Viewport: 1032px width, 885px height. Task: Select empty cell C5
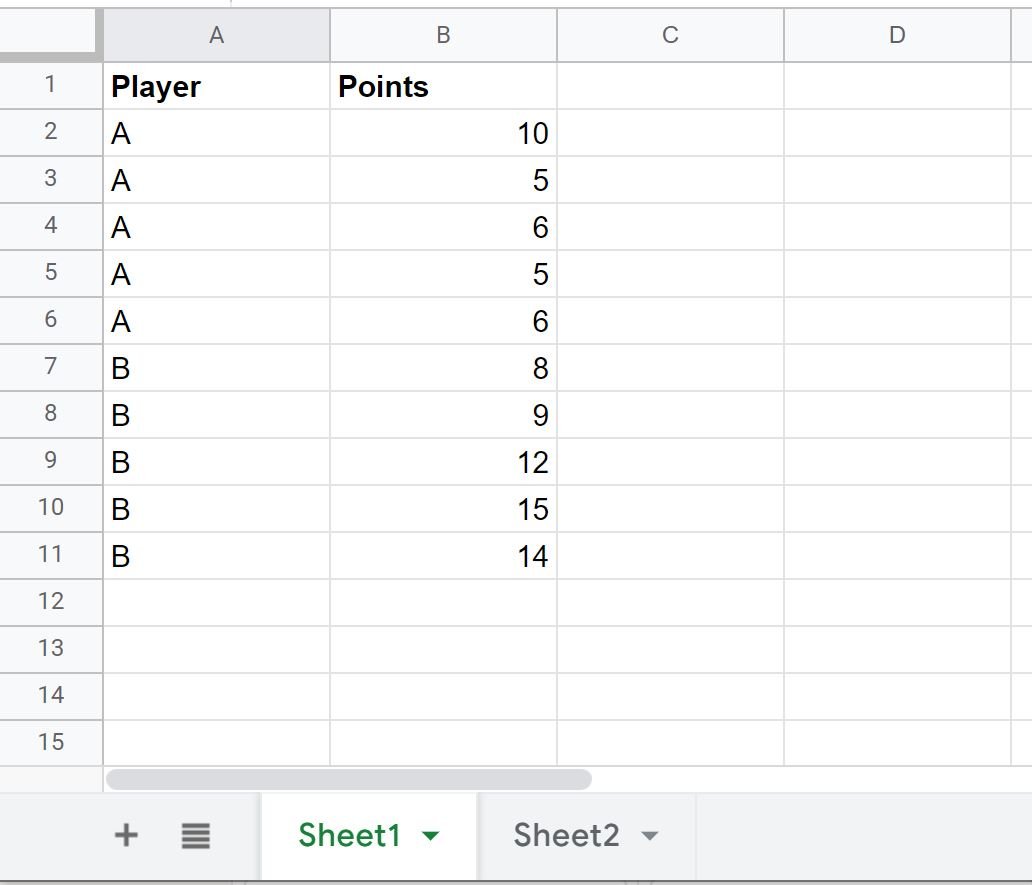tap(671, 274)
